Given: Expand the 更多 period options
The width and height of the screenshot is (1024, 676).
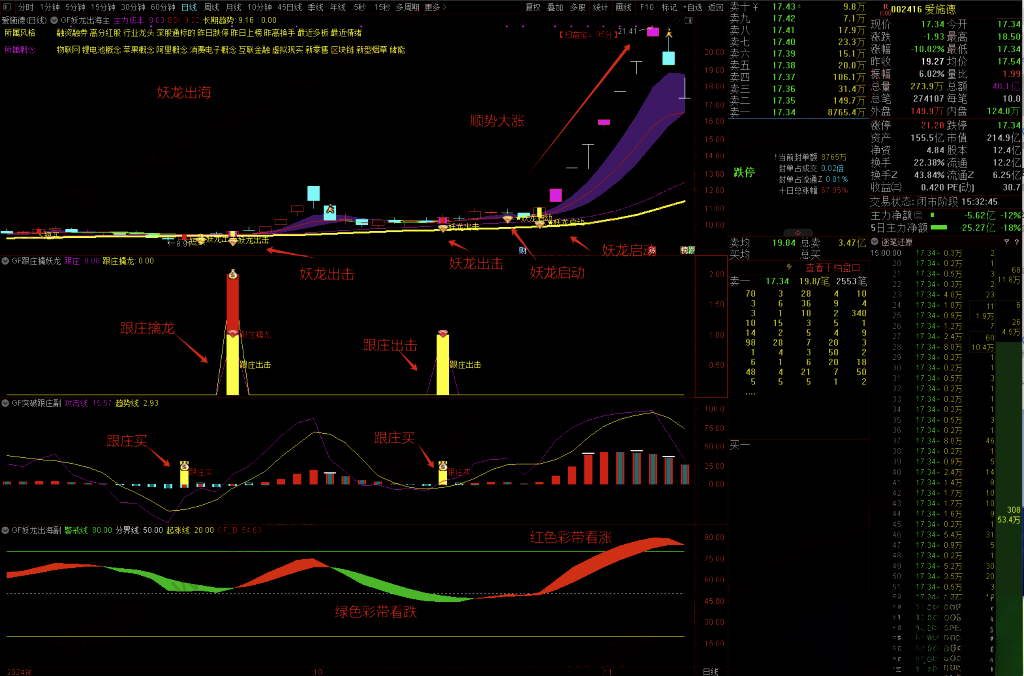Looking at the screenshot, I should pos(434,6).
